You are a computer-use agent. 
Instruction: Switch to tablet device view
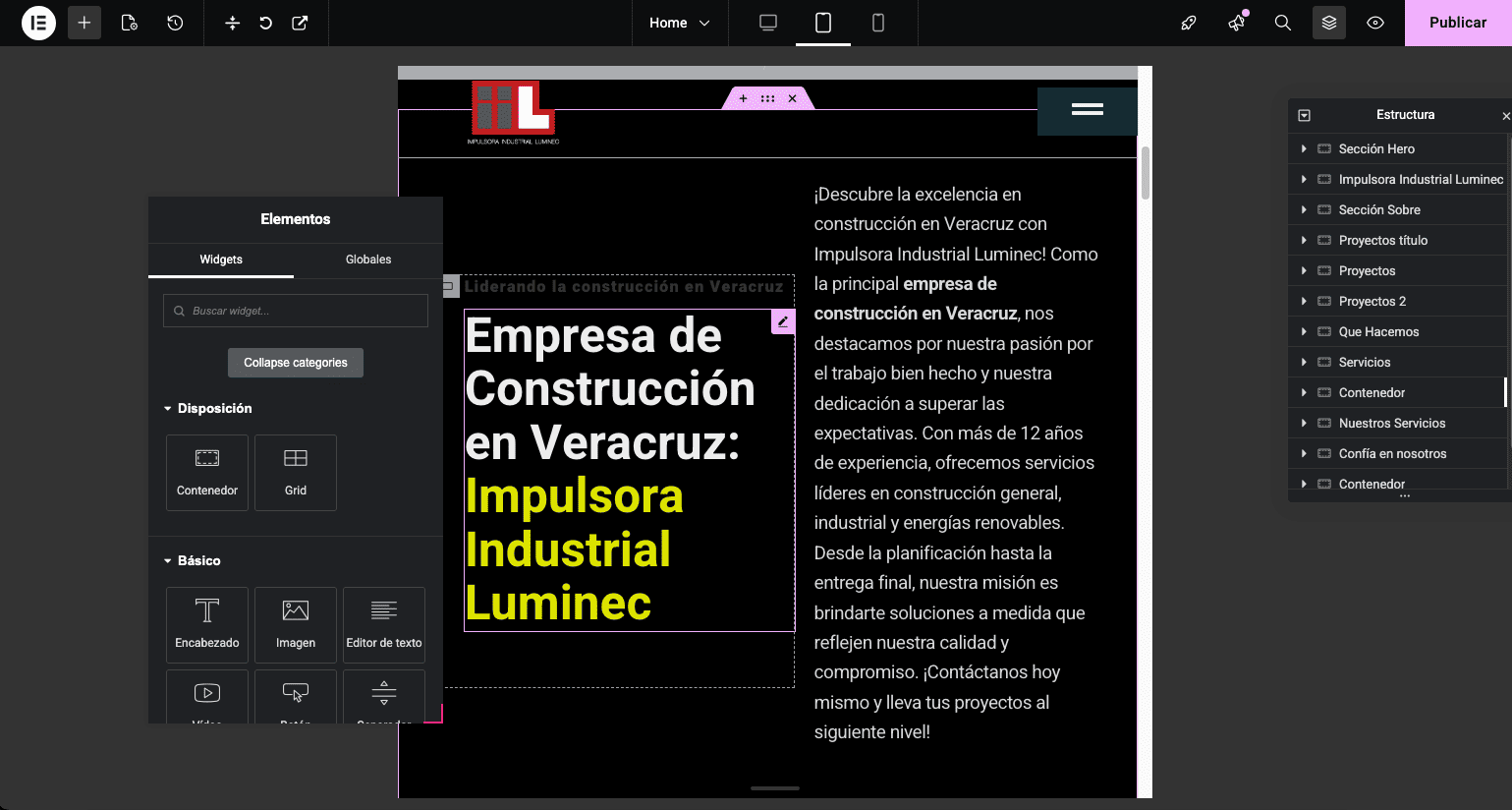pos(823,23)
